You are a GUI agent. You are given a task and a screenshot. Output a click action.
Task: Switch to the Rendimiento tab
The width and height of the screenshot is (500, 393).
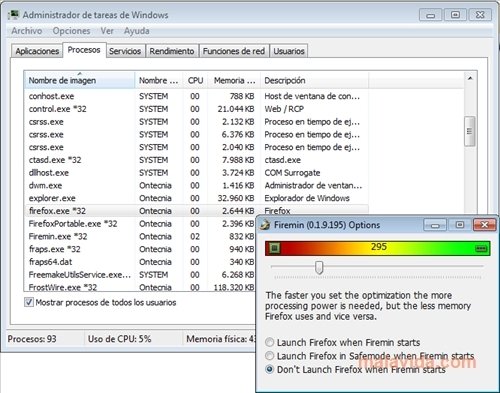[172, 51]
